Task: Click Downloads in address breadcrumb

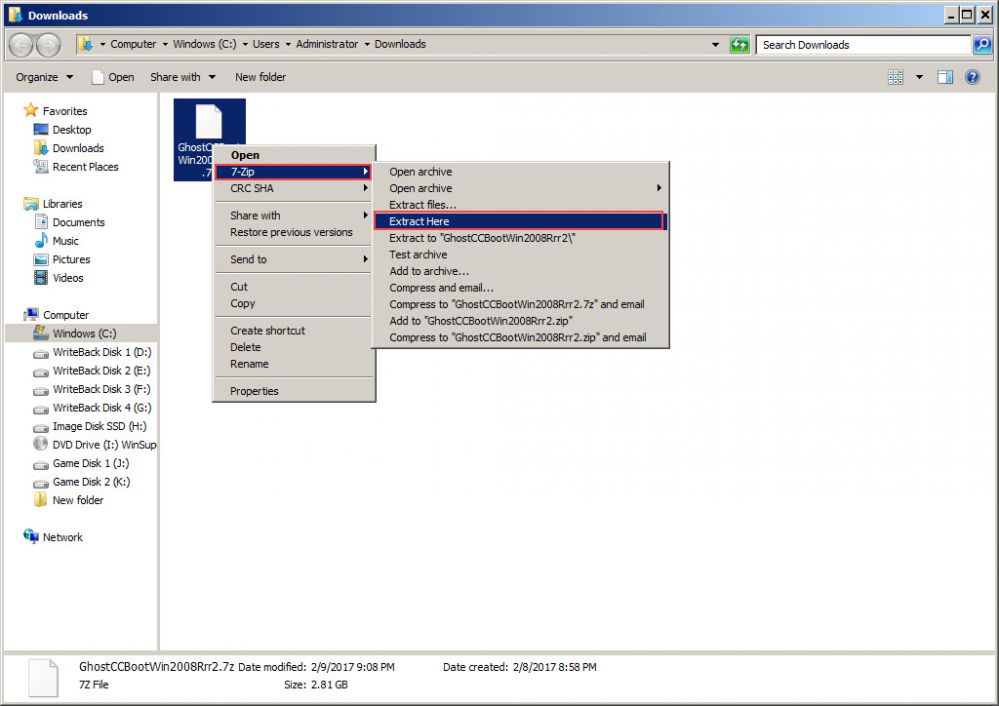Action: (400, 44)
